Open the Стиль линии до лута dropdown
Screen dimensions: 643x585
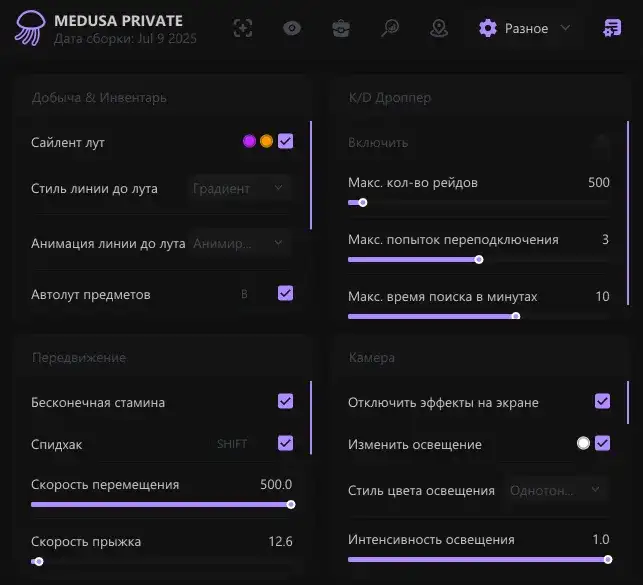click(x=240, y=188)
